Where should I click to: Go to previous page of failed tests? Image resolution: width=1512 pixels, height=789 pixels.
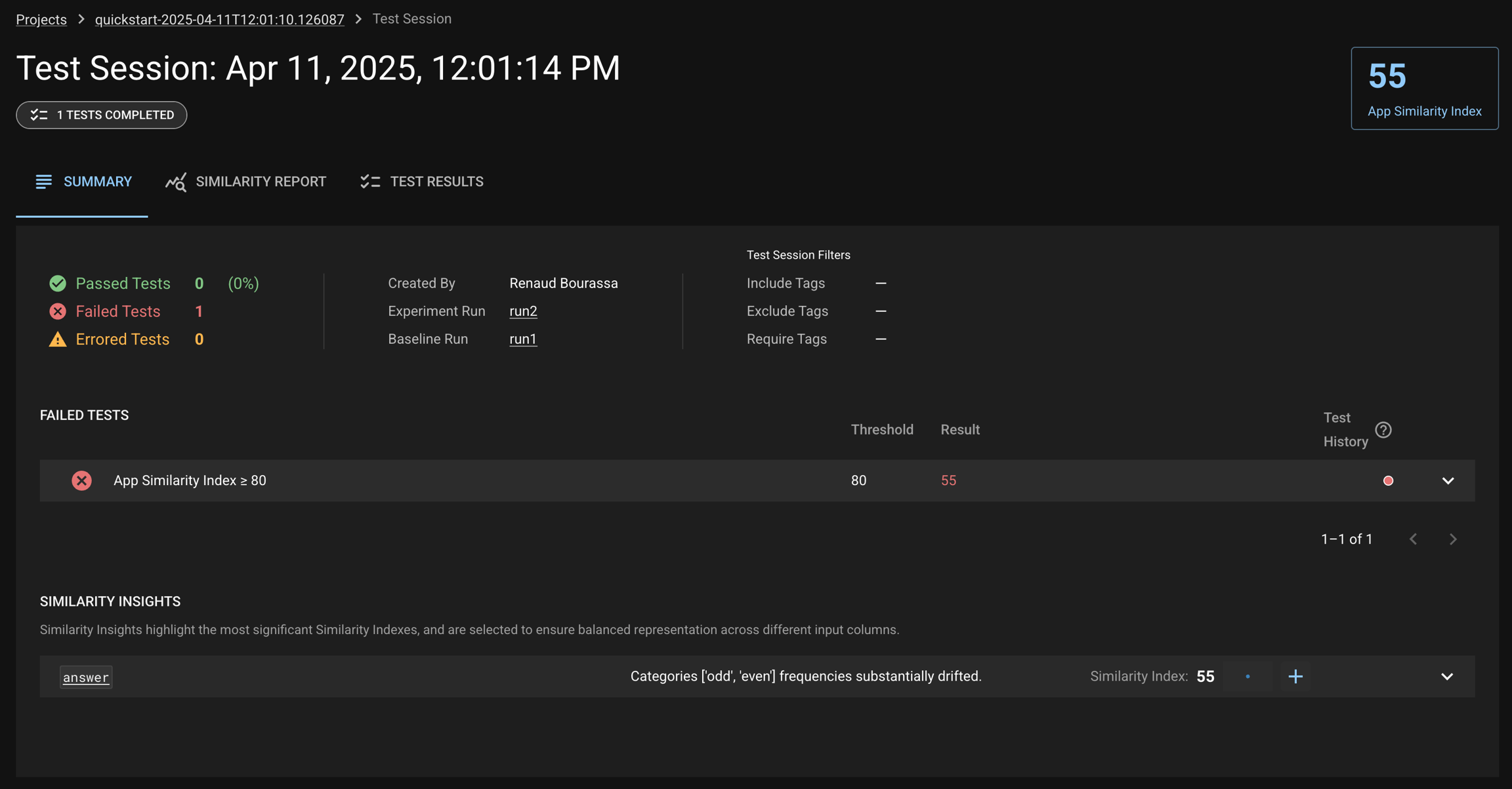[x=1414, y=539]
